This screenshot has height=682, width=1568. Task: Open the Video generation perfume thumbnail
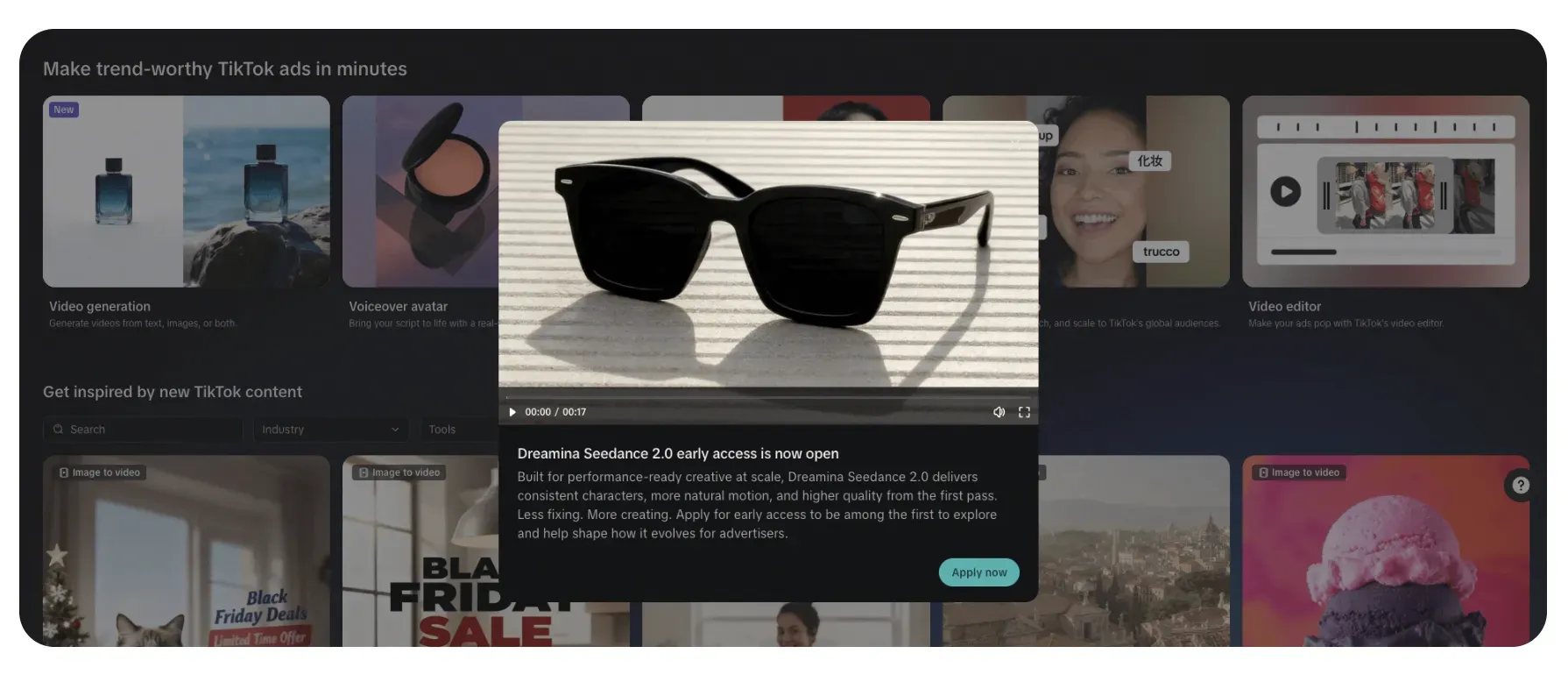tap(187, 191)
